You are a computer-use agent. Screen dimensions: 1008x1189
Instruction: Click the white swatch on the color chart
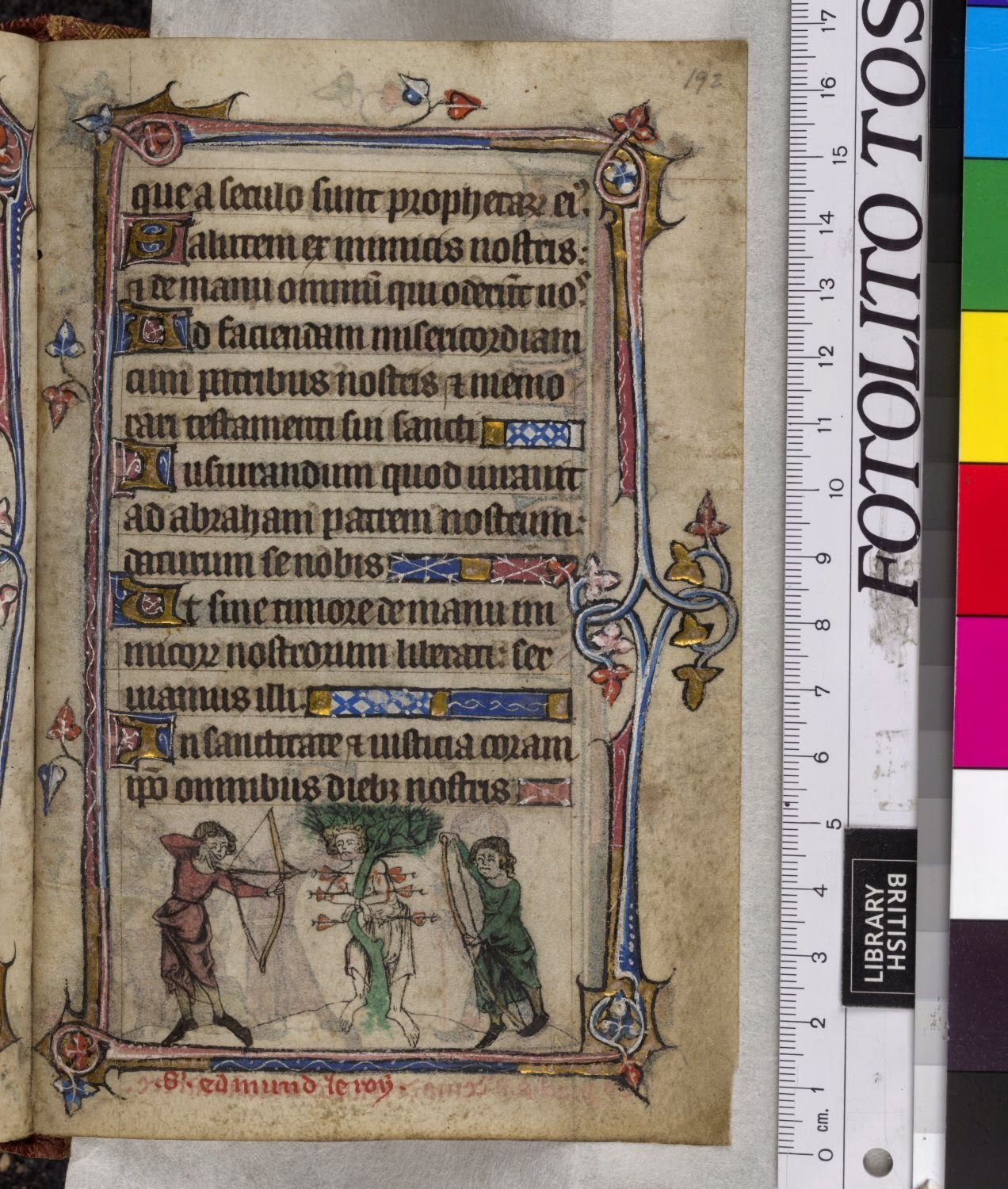tap(979, 843)
